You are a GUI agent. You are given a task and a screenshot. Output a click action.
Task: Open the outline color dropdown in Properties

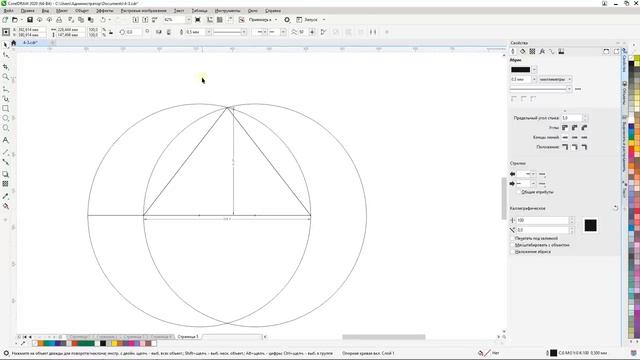[534, 70]
